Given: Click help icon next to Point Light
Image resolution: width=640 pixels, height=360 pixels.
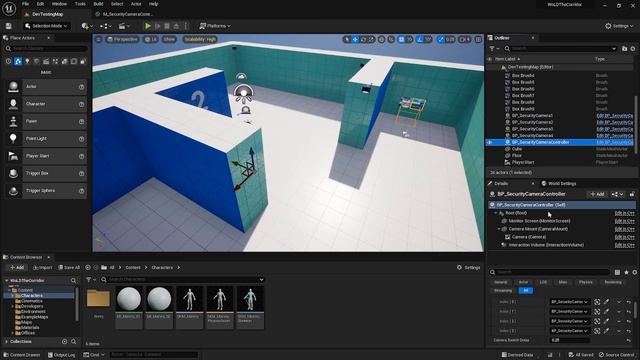Looking at the screenshot, I should (82, 139).
